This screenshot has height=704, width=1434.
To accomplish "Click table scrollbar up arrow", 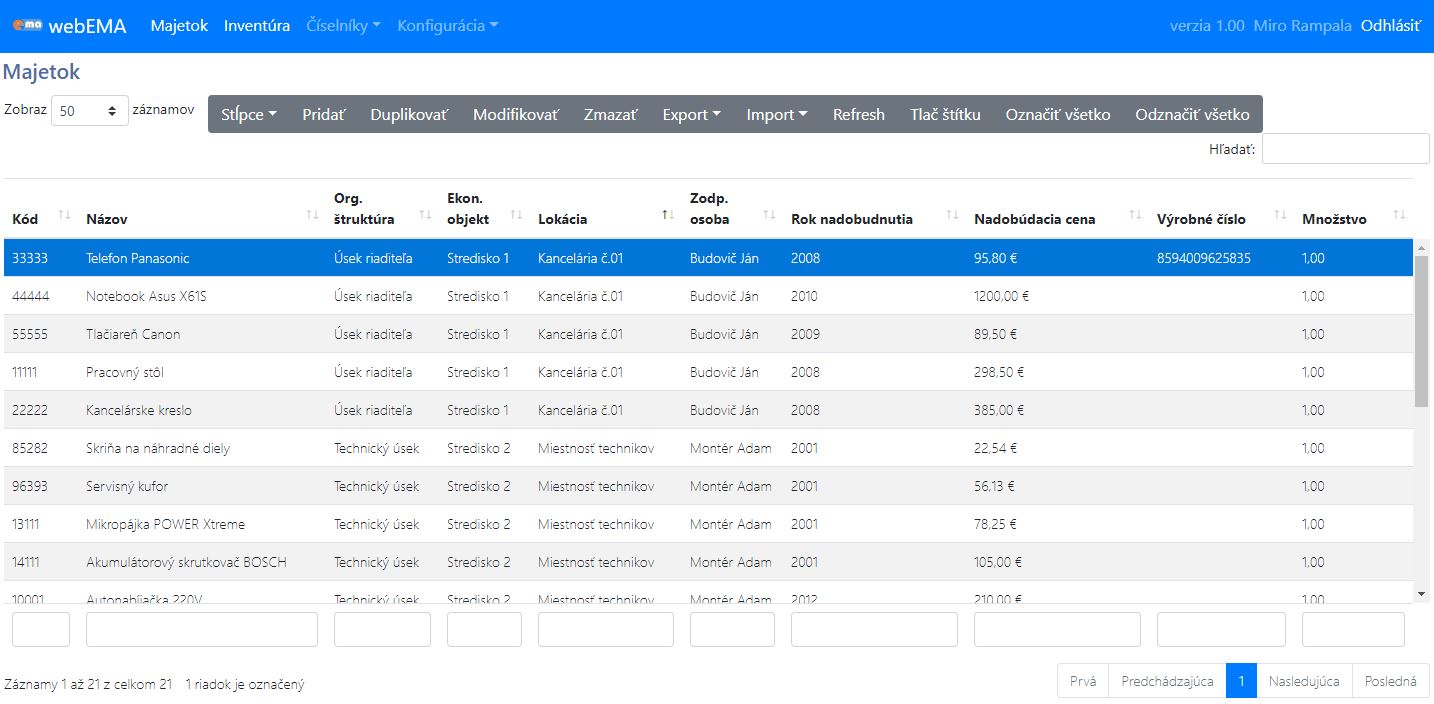I will click(x=1422, y=247).
